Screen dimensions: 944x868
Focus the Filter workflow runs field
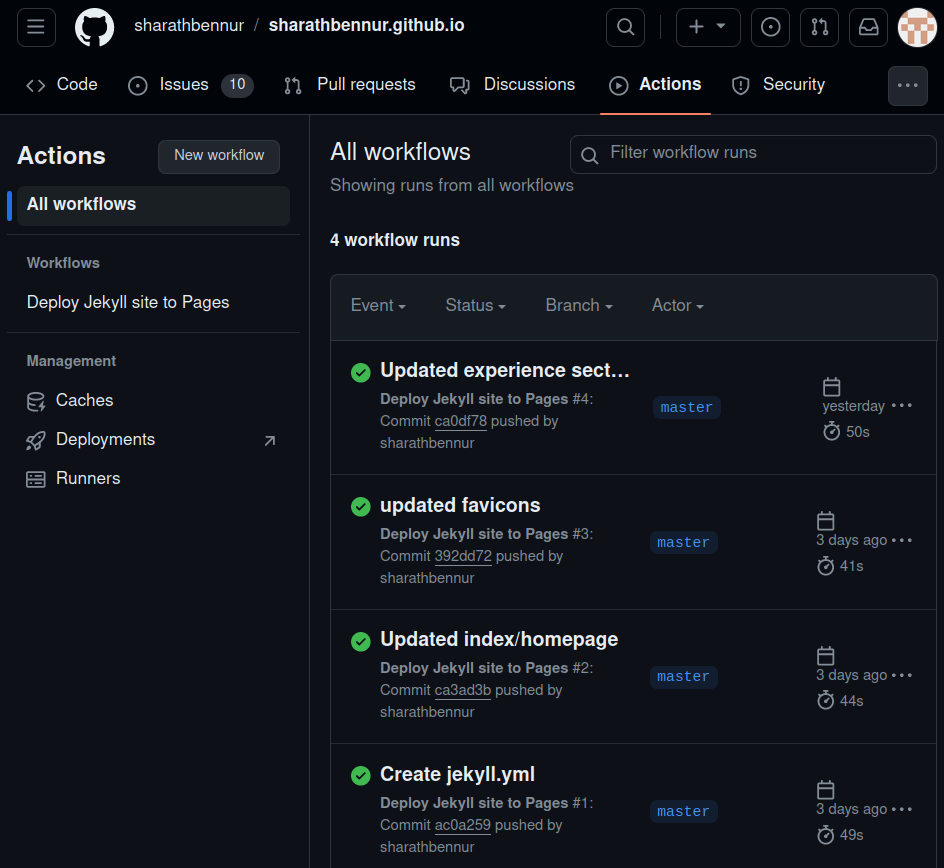(x=753, y=154)
